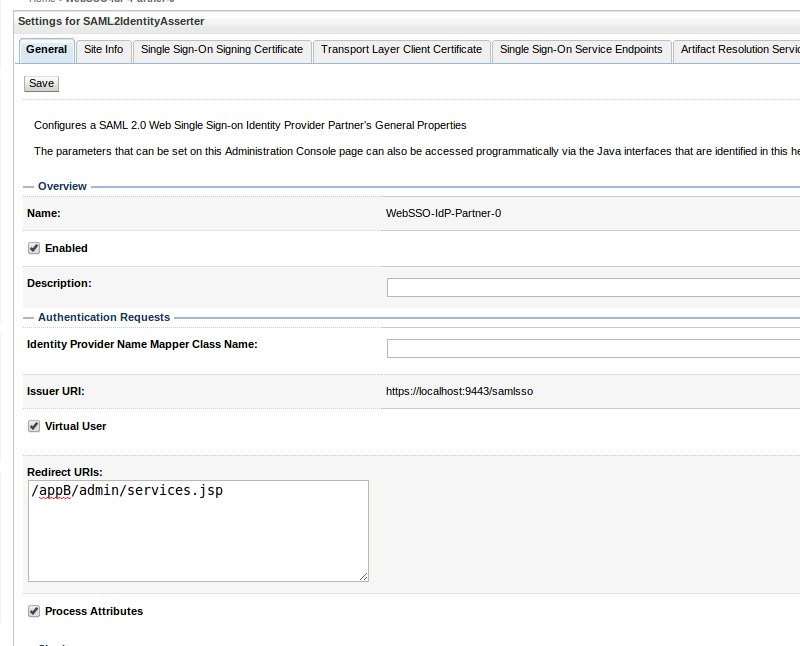The width and height of the screenshot is (800, 646).
Task: Click the textarea resize handle corner
Action: pyautogui.click(x=364, y=576)
